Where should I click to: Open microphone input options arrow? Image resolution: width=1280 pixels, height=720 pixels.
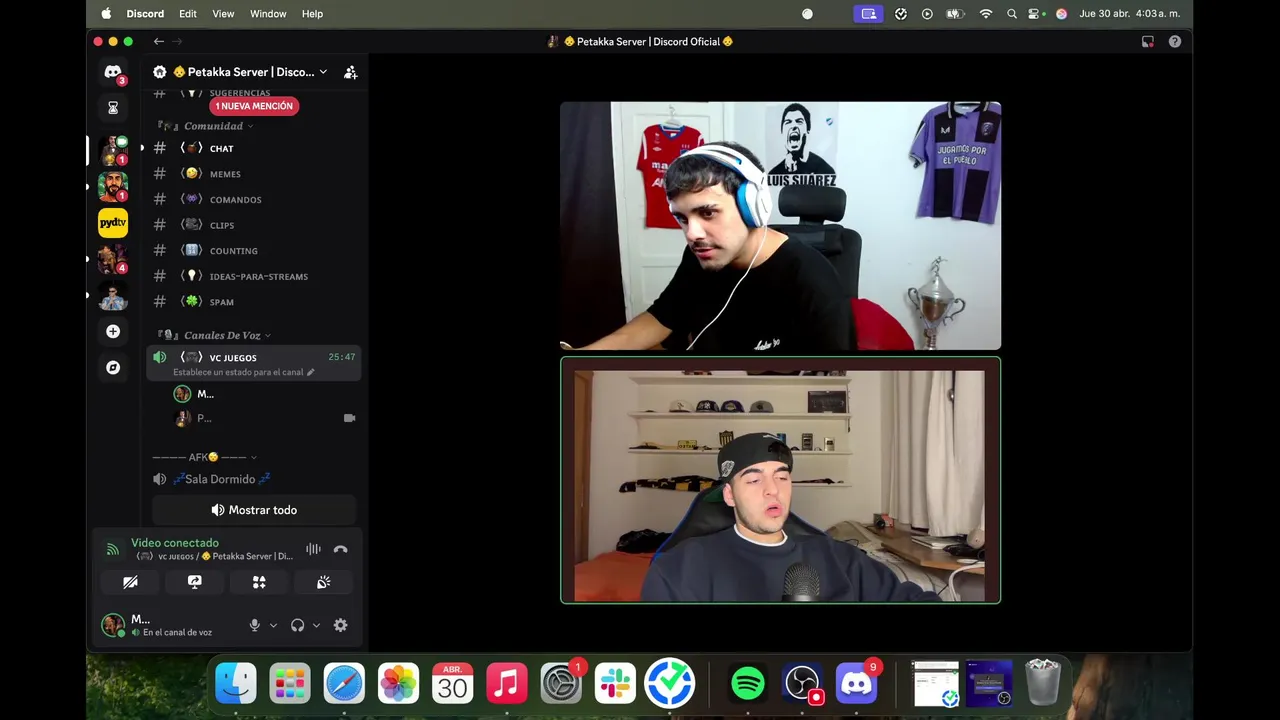click(273, 625)
